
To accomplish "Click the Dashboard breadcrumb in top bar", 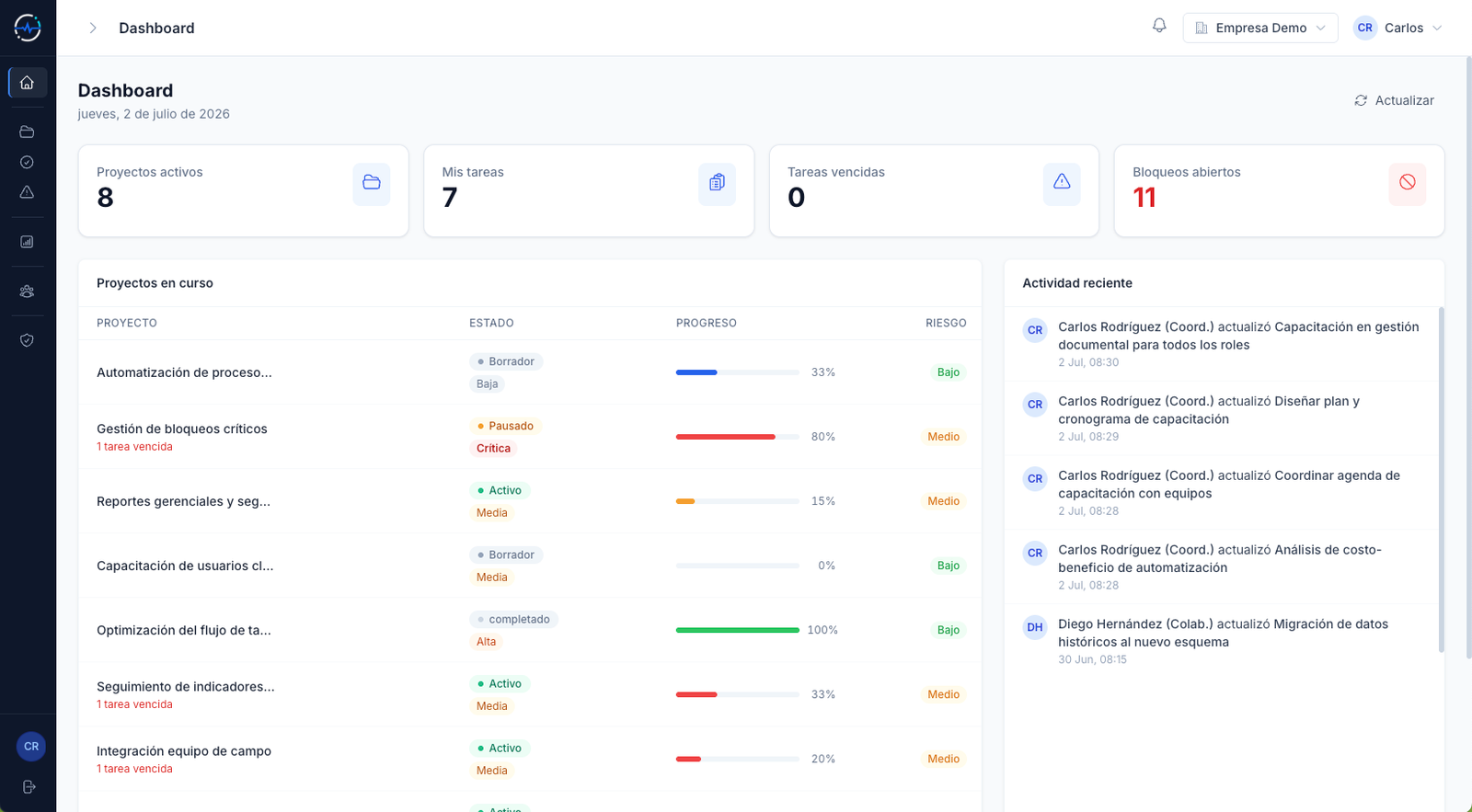I will (156, 28).
